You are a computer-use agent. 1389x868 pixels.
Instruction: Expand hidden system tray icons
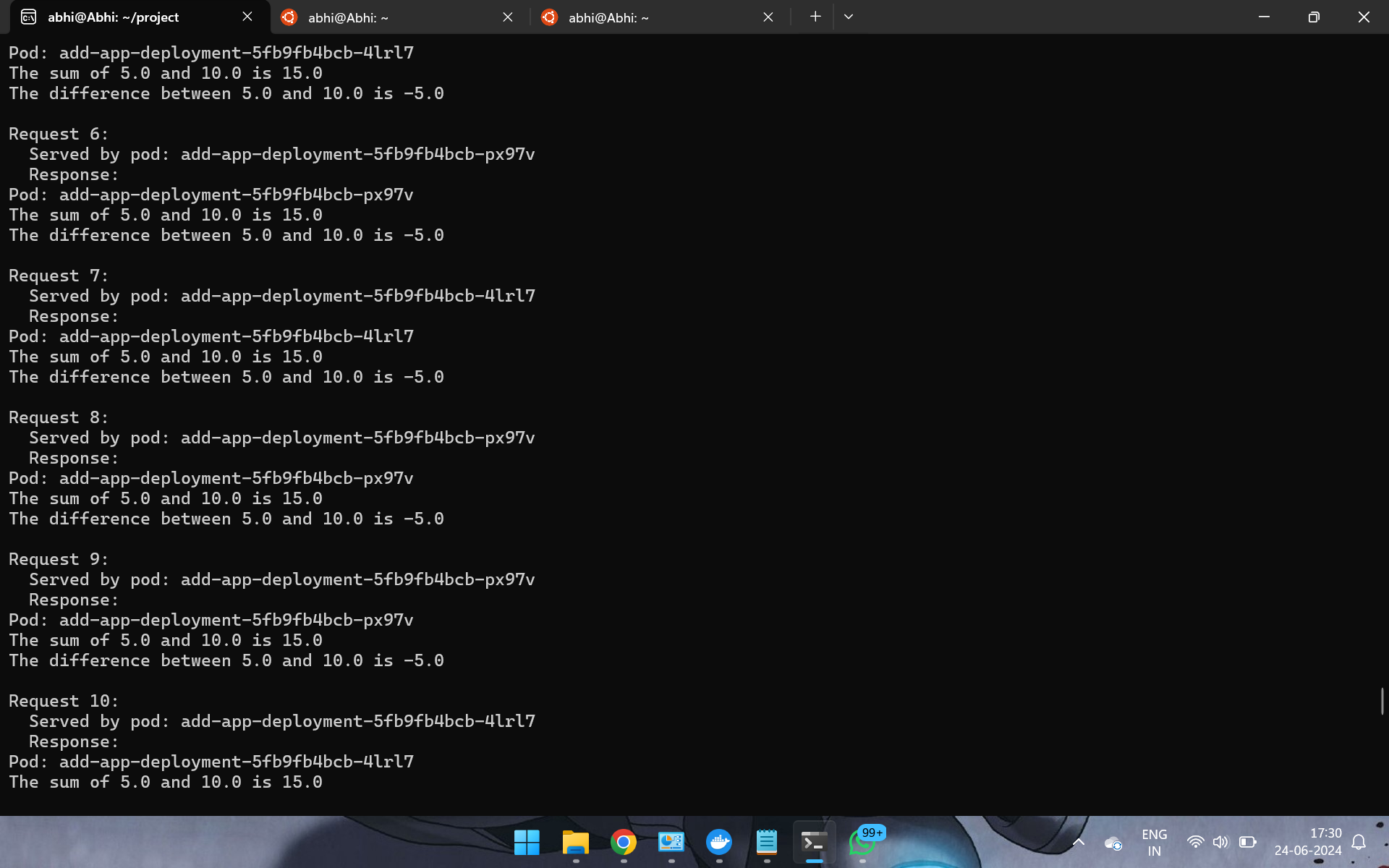coord(1077,842)
